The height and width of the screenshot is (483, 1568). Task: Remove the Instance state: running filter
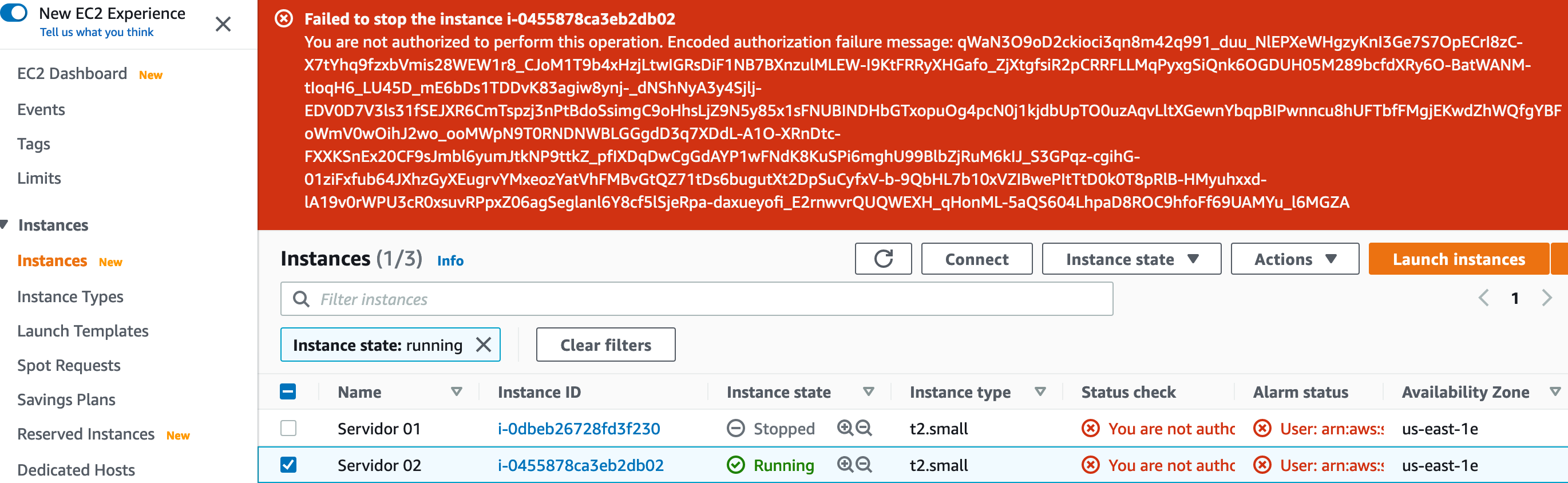coord(484,345)
